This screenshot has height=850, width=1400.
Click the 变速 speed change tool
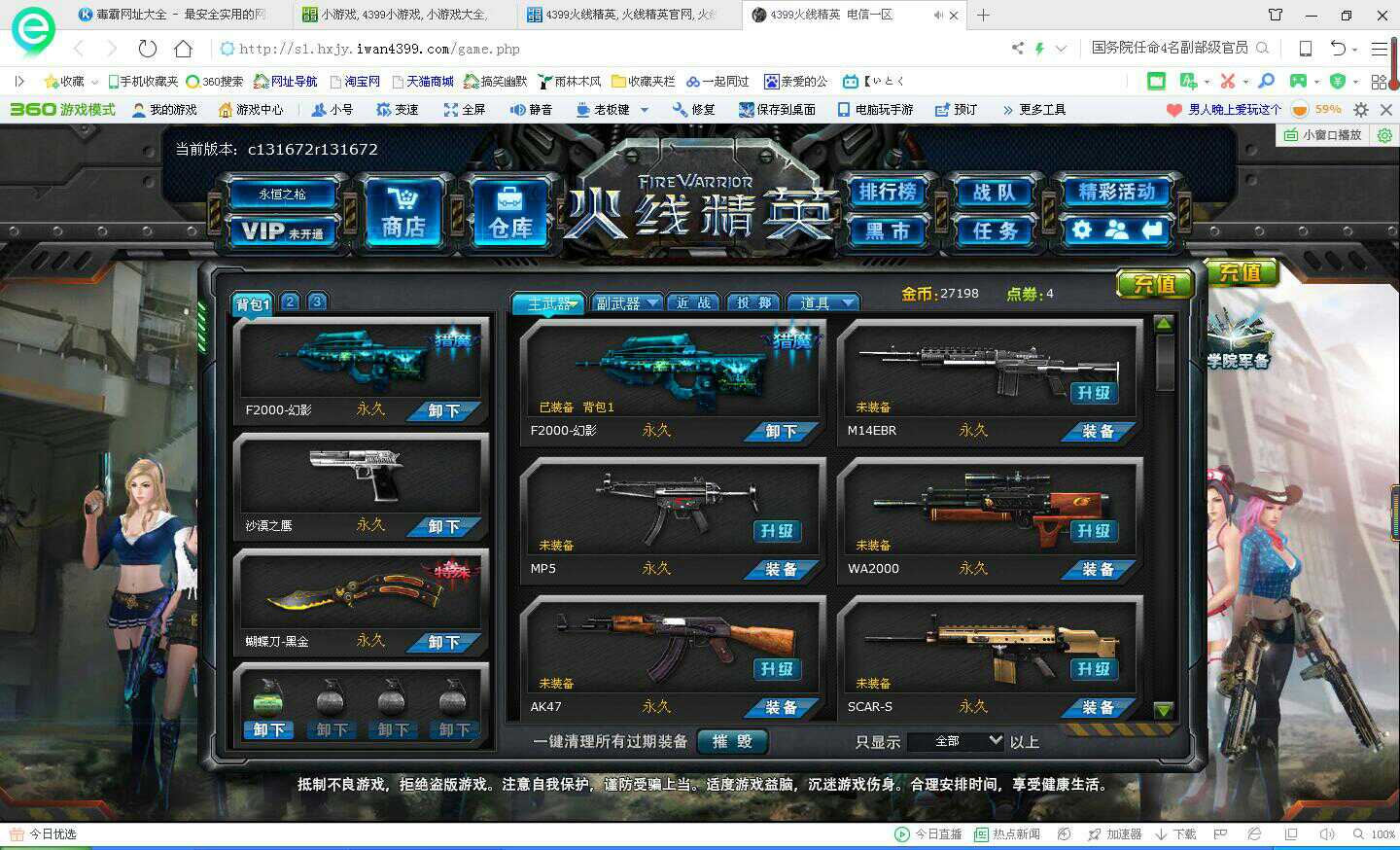[398, 110]
